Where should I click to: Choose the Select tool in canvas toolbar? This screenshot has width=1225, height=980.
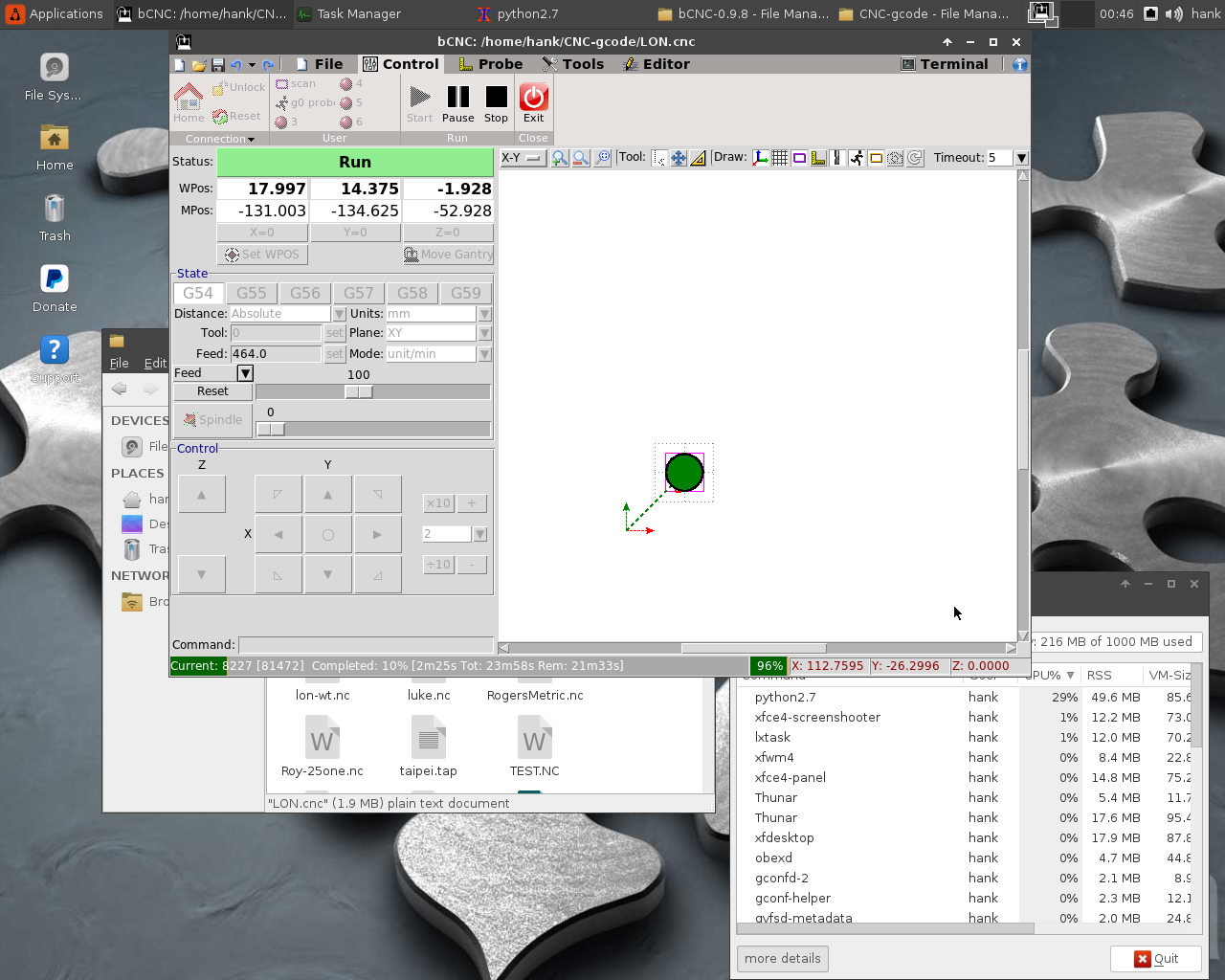tap(659, 158)
